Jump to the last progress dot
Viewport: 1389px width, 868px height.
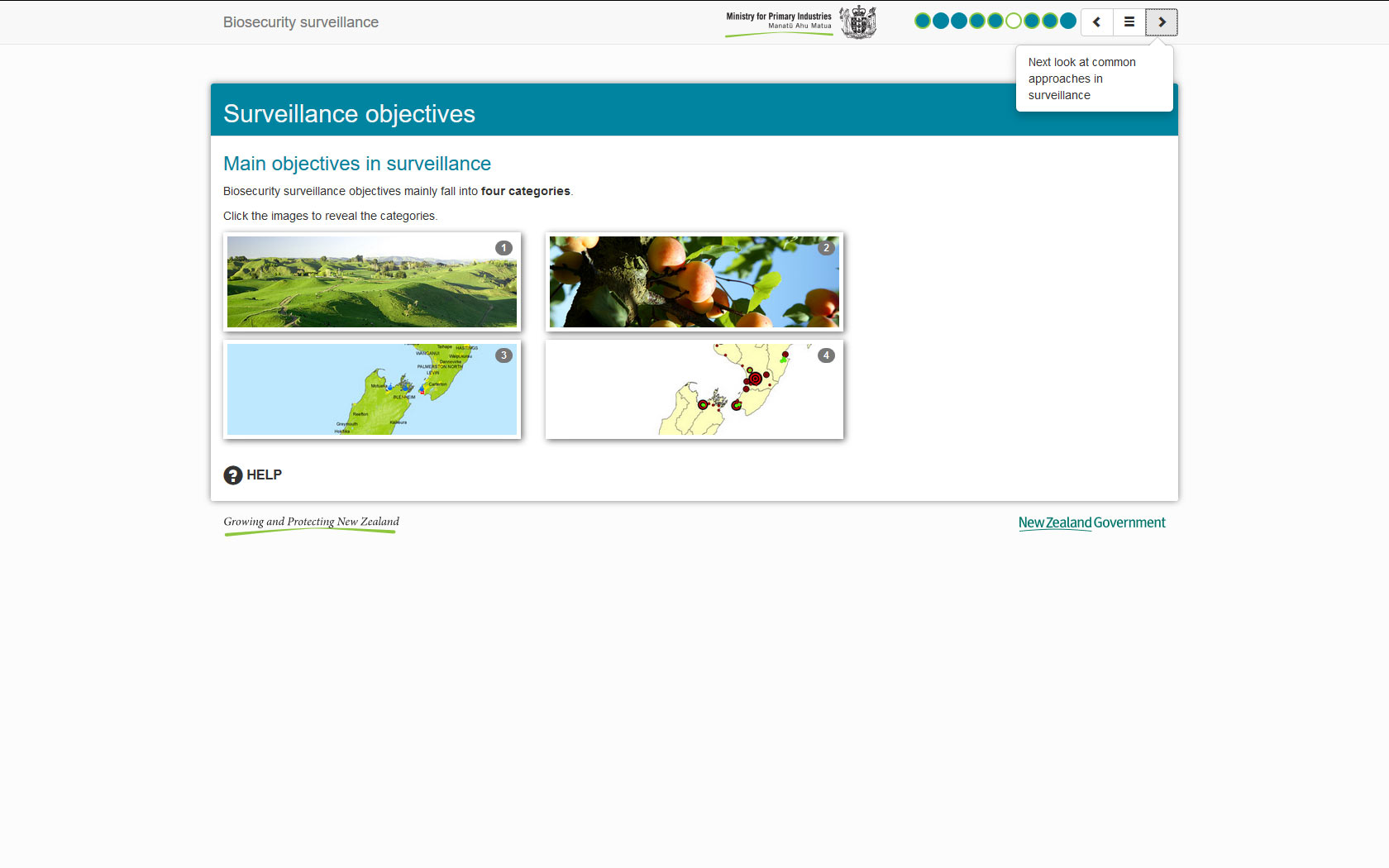point(1068,21)
